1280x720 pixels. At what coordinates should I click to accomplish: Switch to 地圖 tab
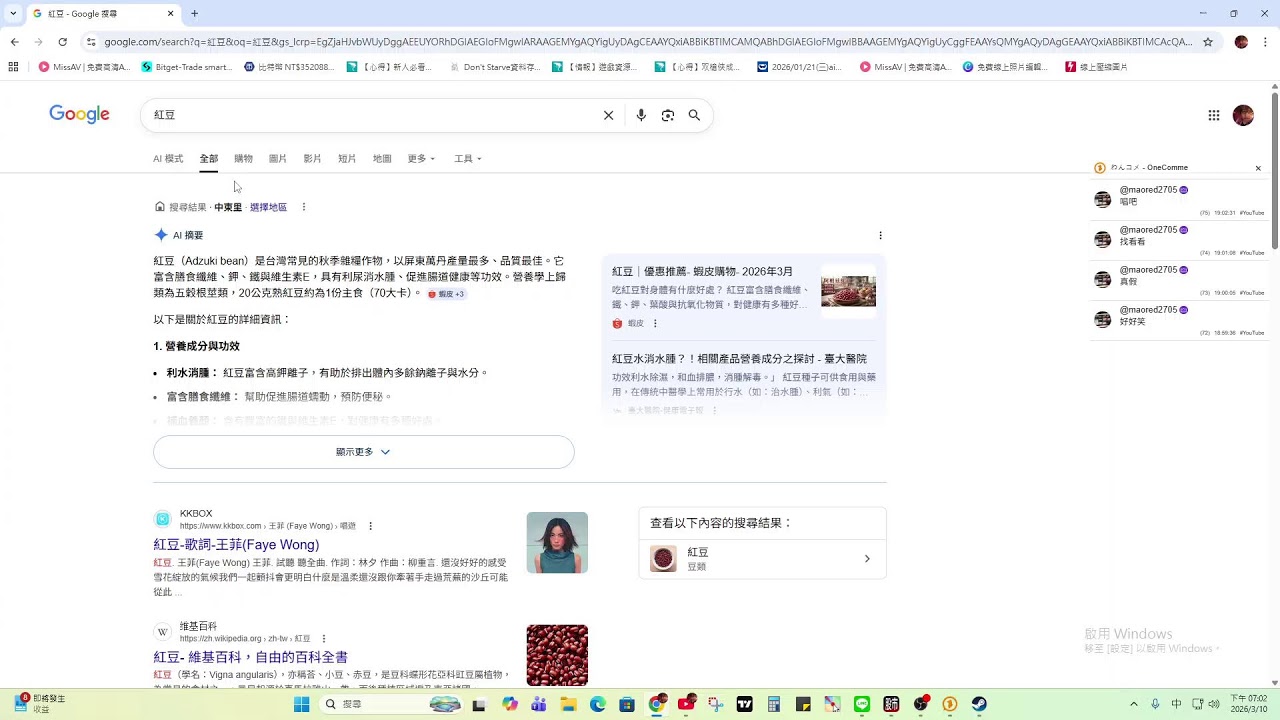(x=382, y=159)
